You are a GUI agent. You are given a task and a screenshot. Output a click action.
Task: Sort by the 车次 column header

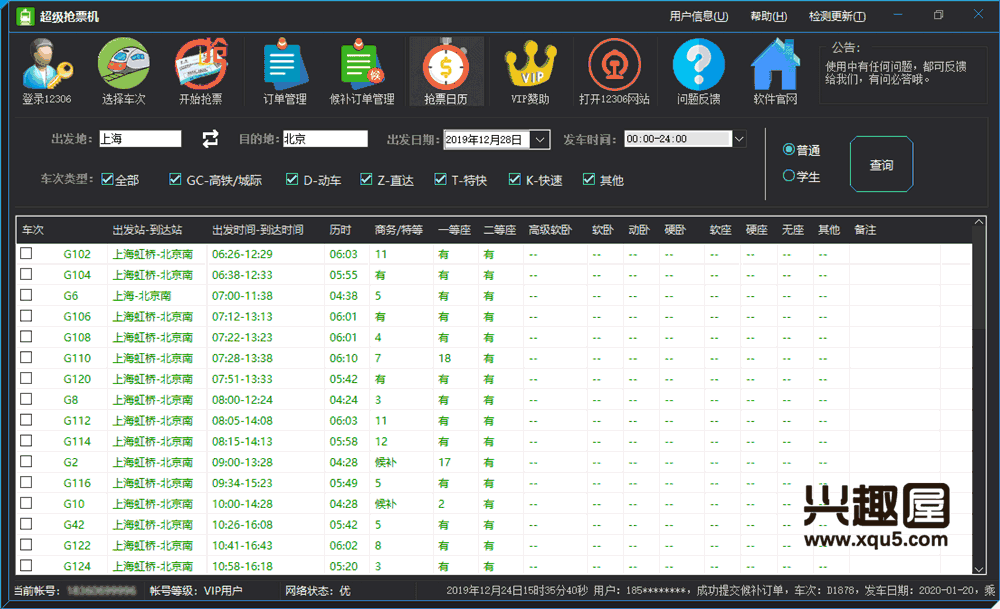[33, 230]
